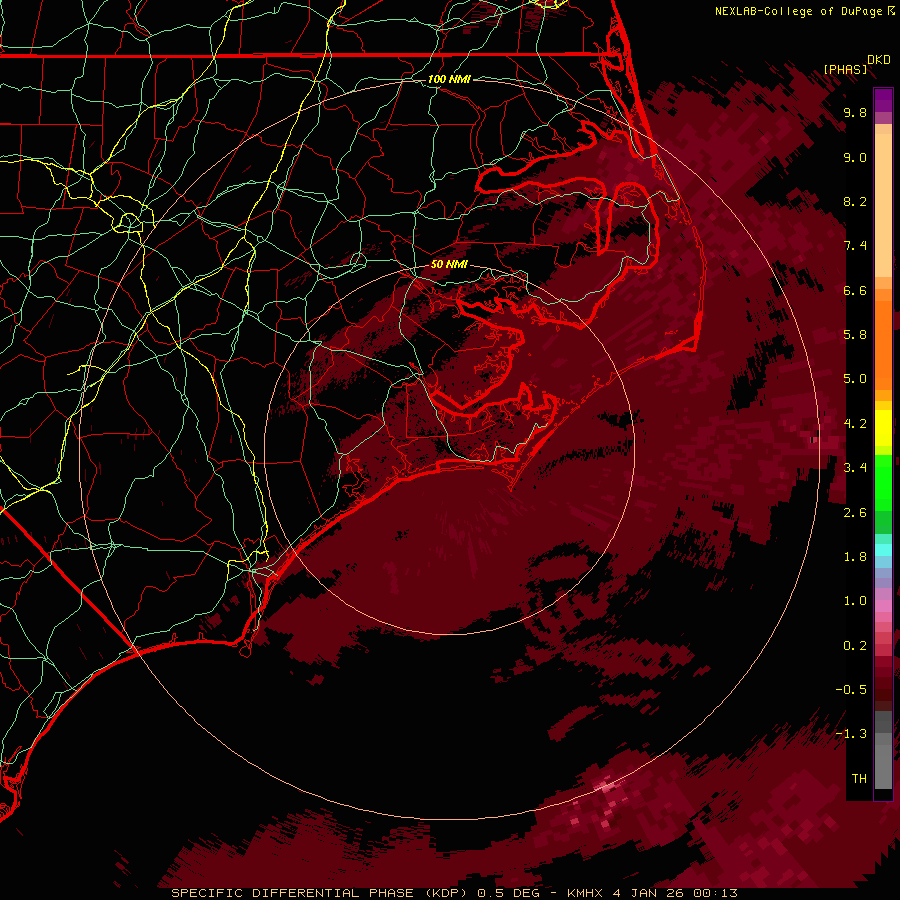The height and width of the screenshot is (900, 900).
Task: Click the 5.8 scale value
Action: 855,335
